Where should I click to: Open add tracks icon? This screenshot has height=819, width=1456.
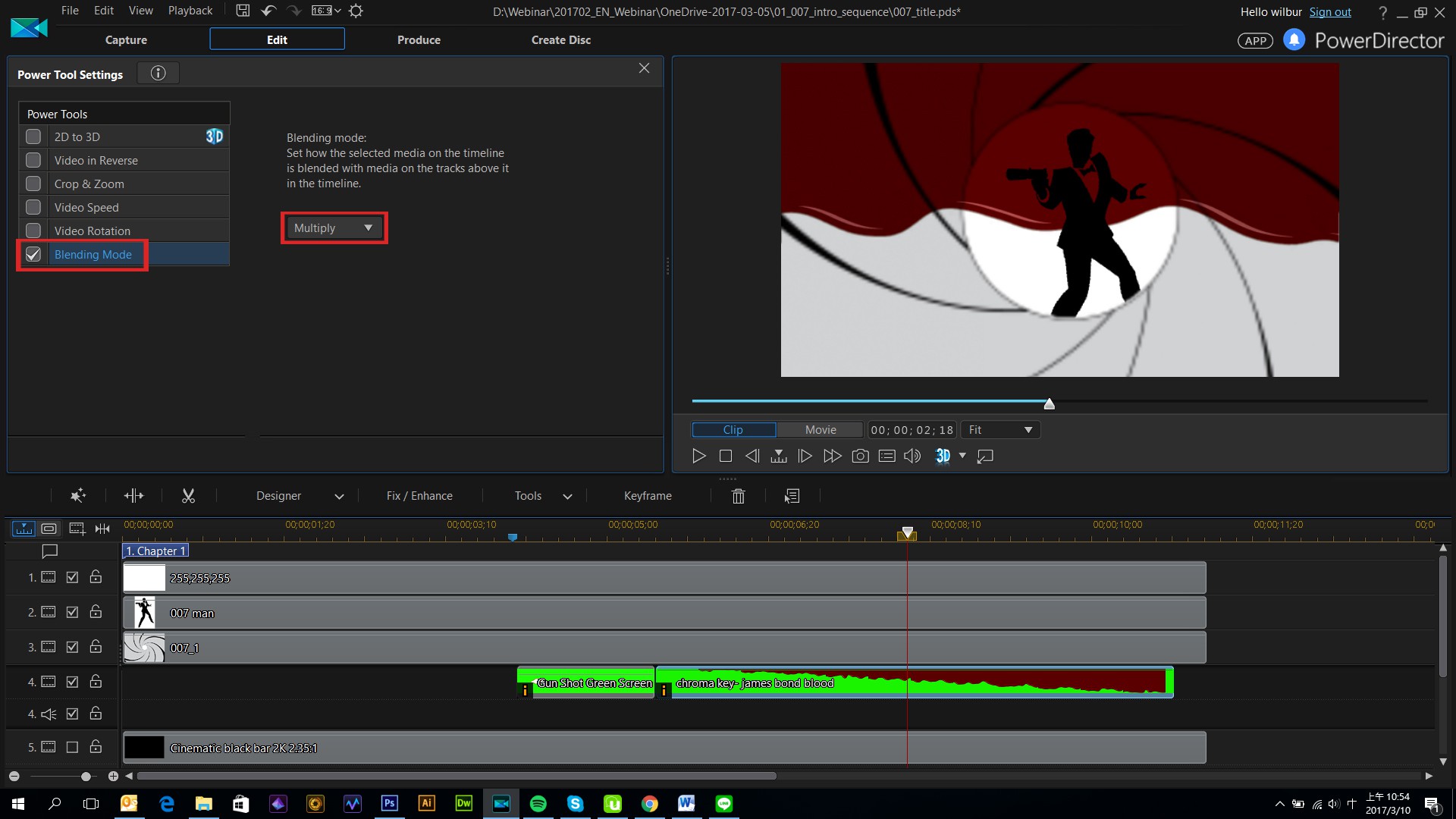[x=77, y=528]
